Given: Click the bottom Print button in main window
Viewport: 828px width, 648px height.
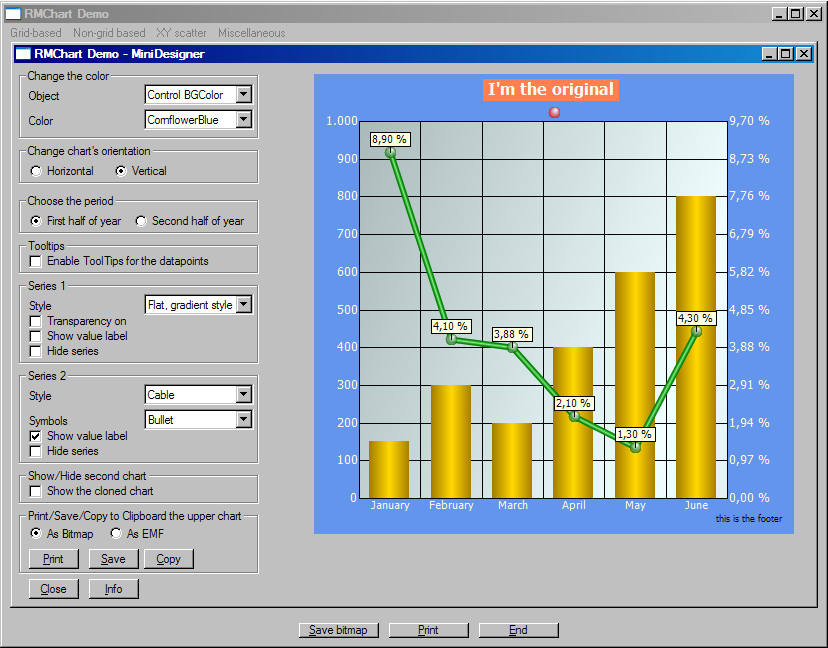Looking at the screenshot, I should [x=428, y=630].
